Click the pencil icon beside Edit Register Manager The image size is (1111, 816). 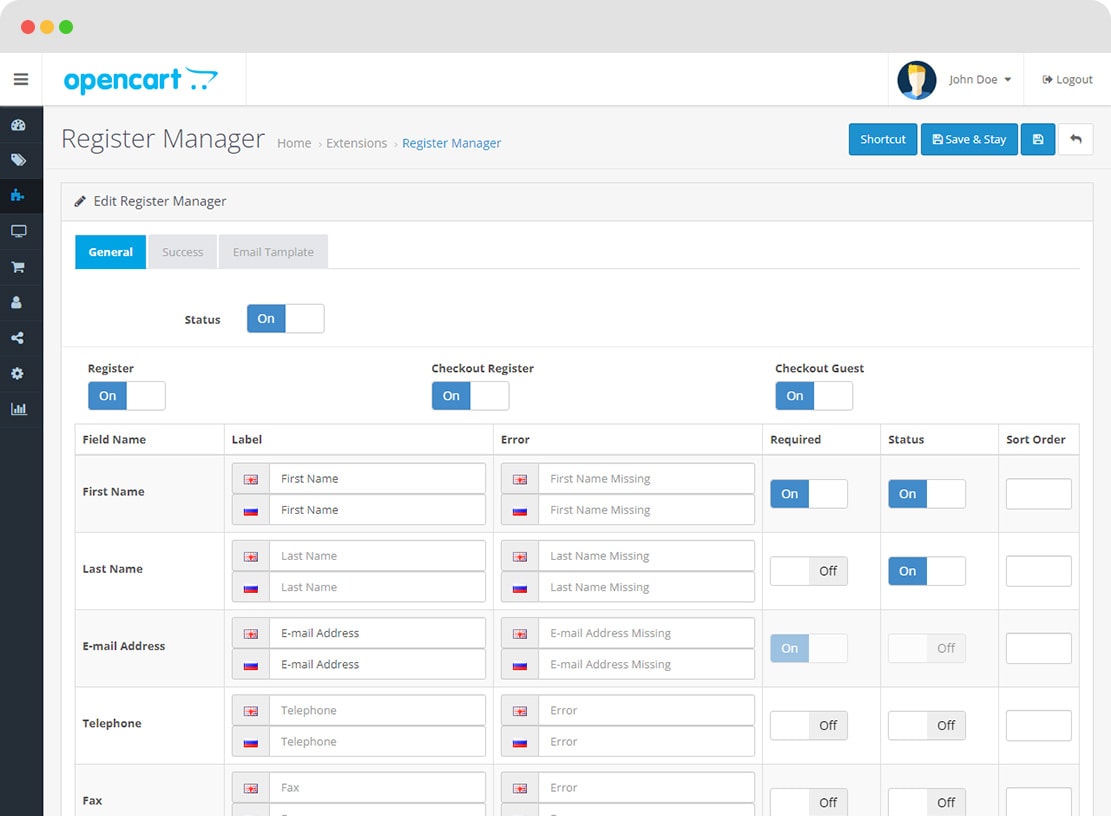click(x=80, y=201)
